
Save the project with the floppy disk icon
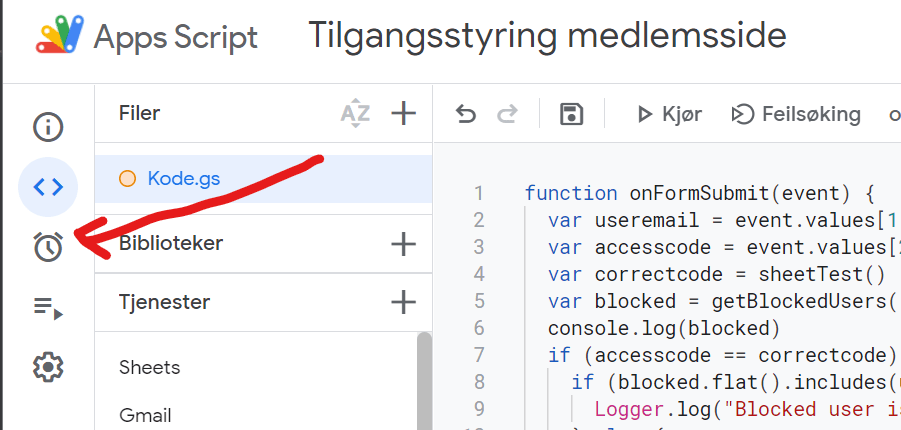571,114
